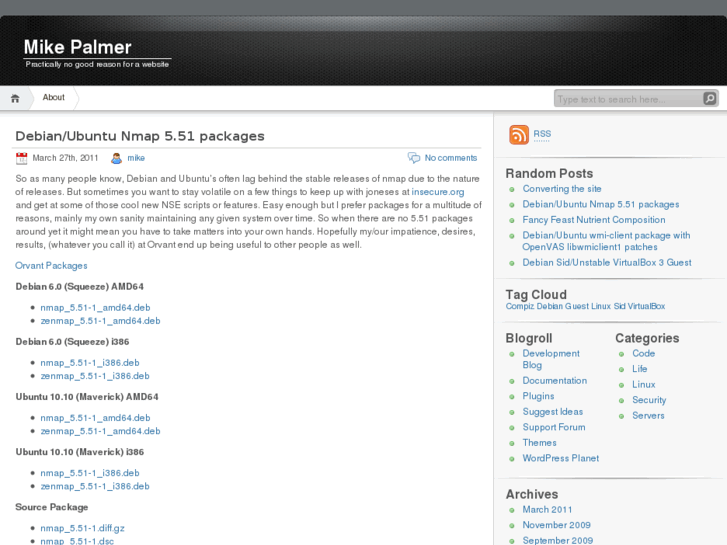Click the author avatar icon beside mike
The height and width of the screenshot is (545, 727).
pos(116,158)
